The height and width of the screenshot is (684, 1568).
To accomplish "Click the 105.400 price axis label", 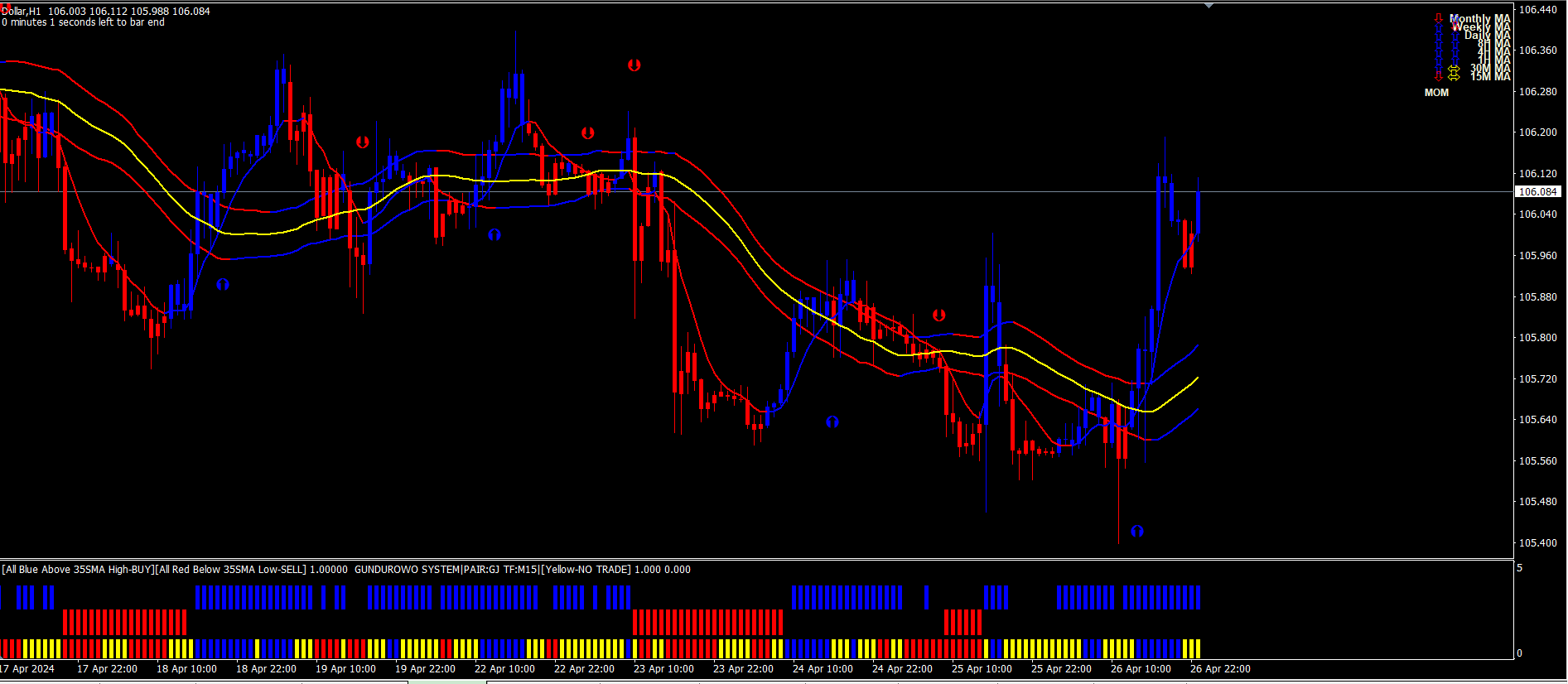I will tap(1538, 543).
